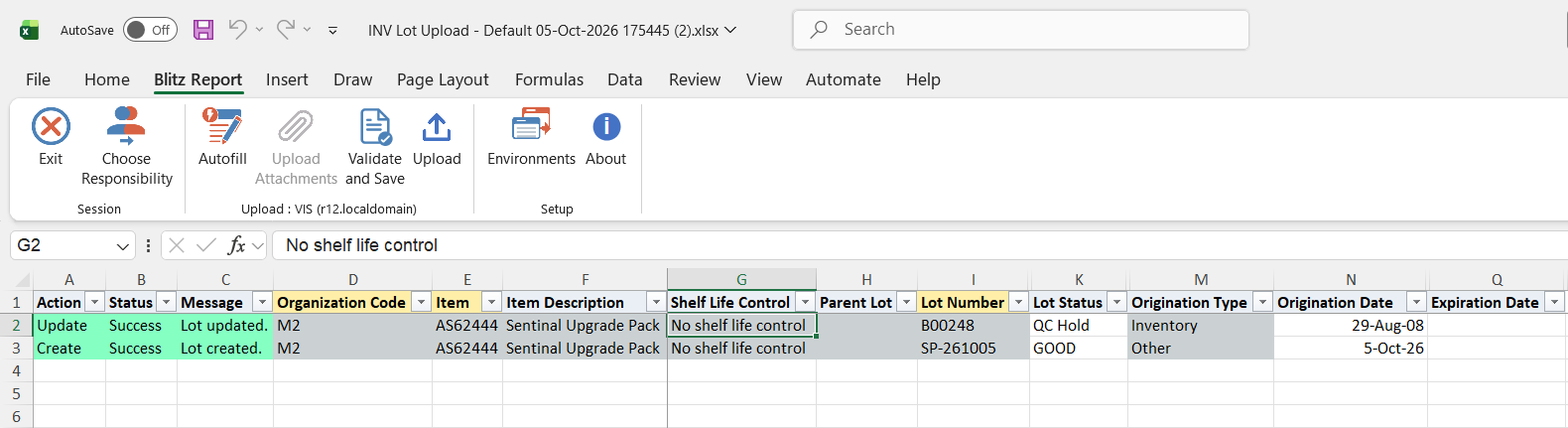
Task: Click the Upload arrow icon
Action: (437, 127)
